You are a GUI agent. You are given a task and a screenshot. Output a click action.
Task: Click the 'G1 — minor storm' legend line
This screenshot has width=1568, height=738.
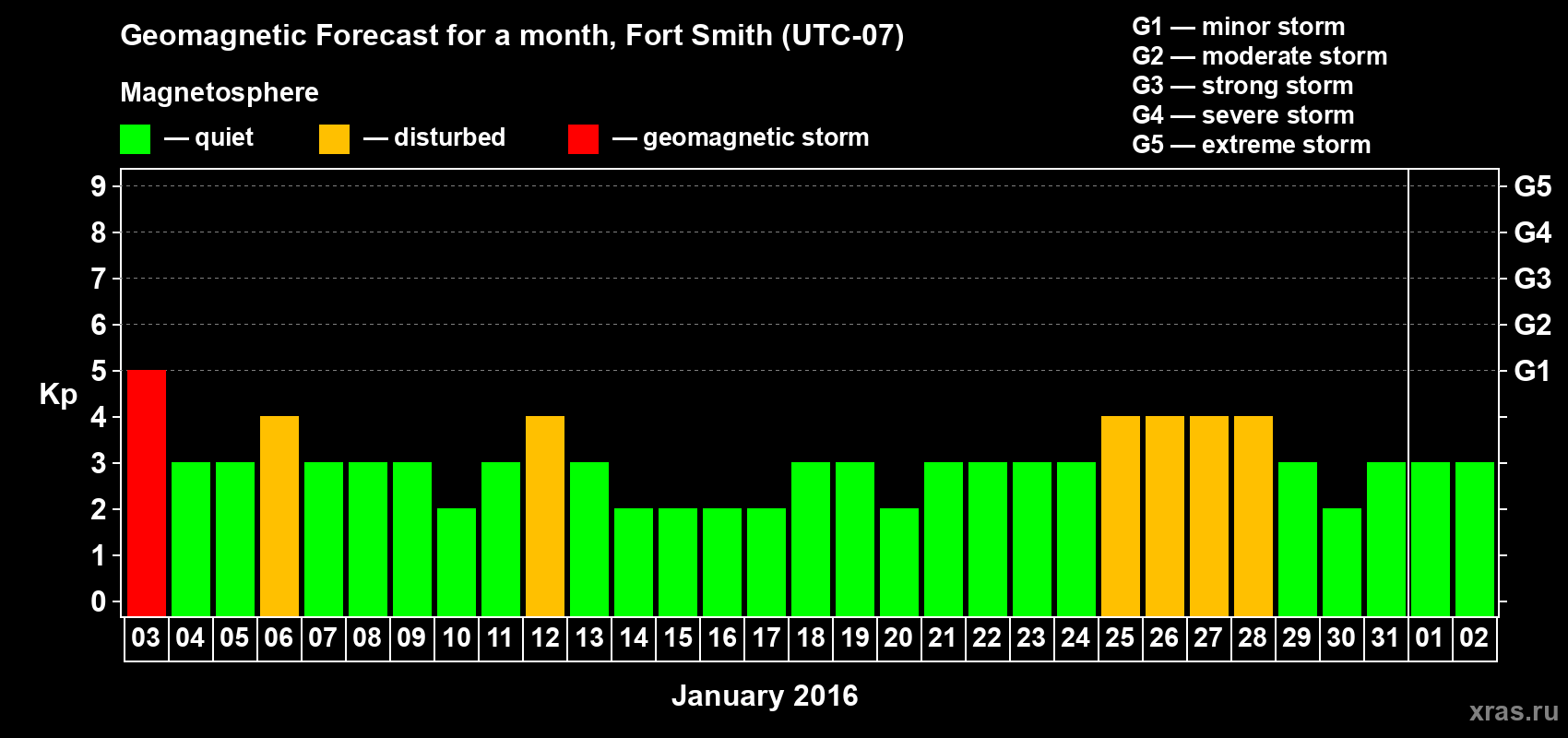pyautogui.click(x=1239, y=27)
